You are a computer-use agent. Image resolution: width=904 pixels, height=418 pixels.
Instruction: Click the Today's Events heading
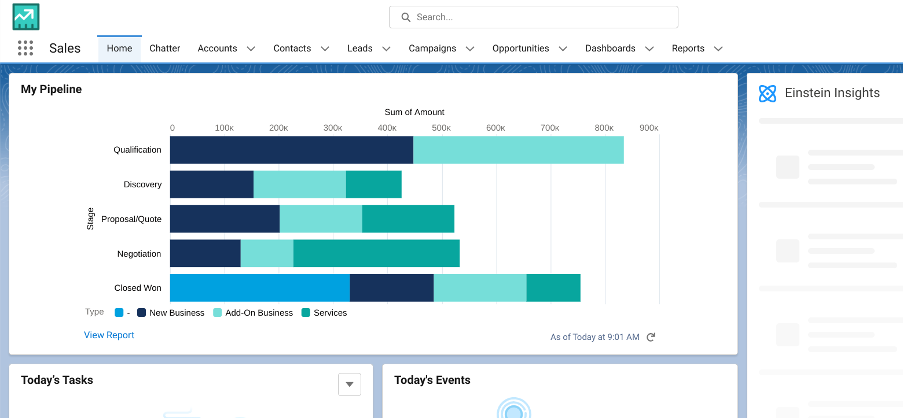[432, 380]
